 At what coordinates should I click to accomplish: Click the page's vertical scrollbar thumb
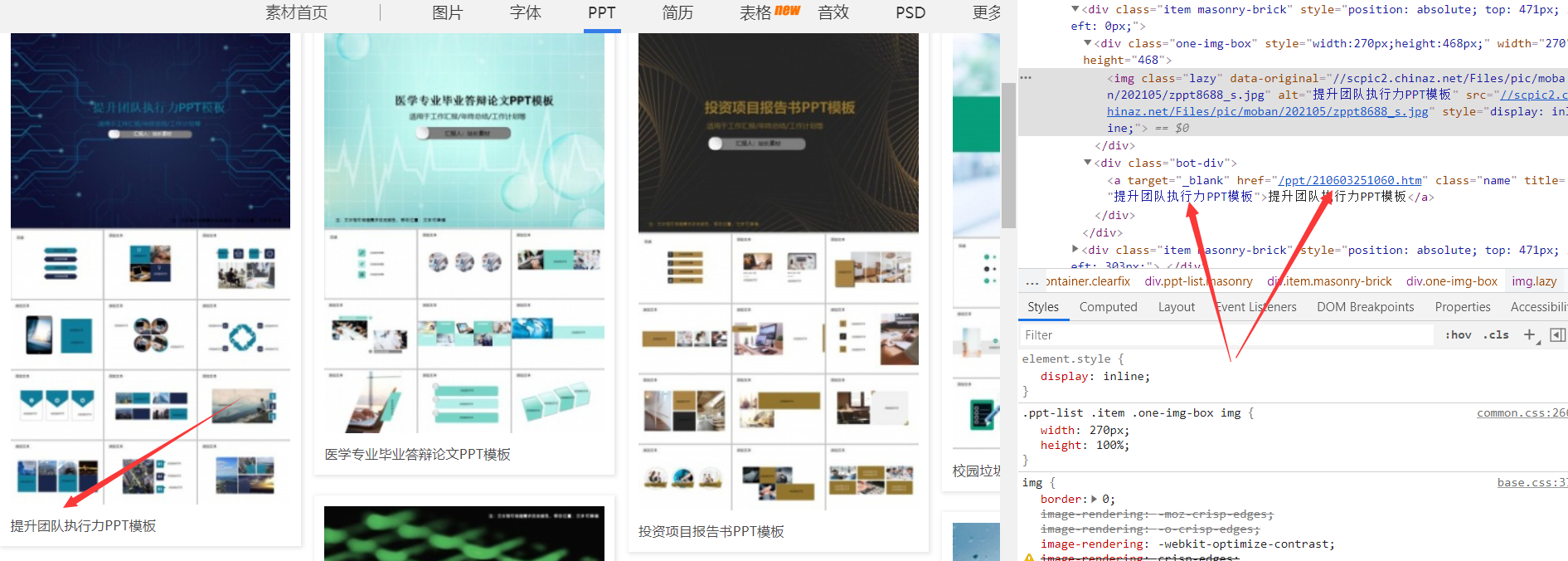[x=1008, y=155]
